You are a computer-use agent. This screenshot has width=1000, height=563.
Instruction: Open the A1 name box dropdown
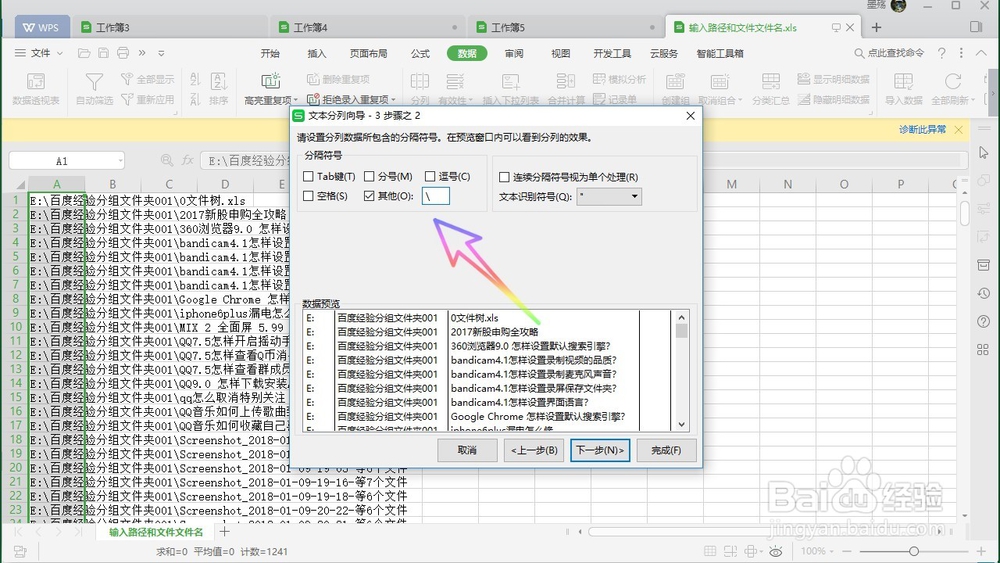coord(121,161)
